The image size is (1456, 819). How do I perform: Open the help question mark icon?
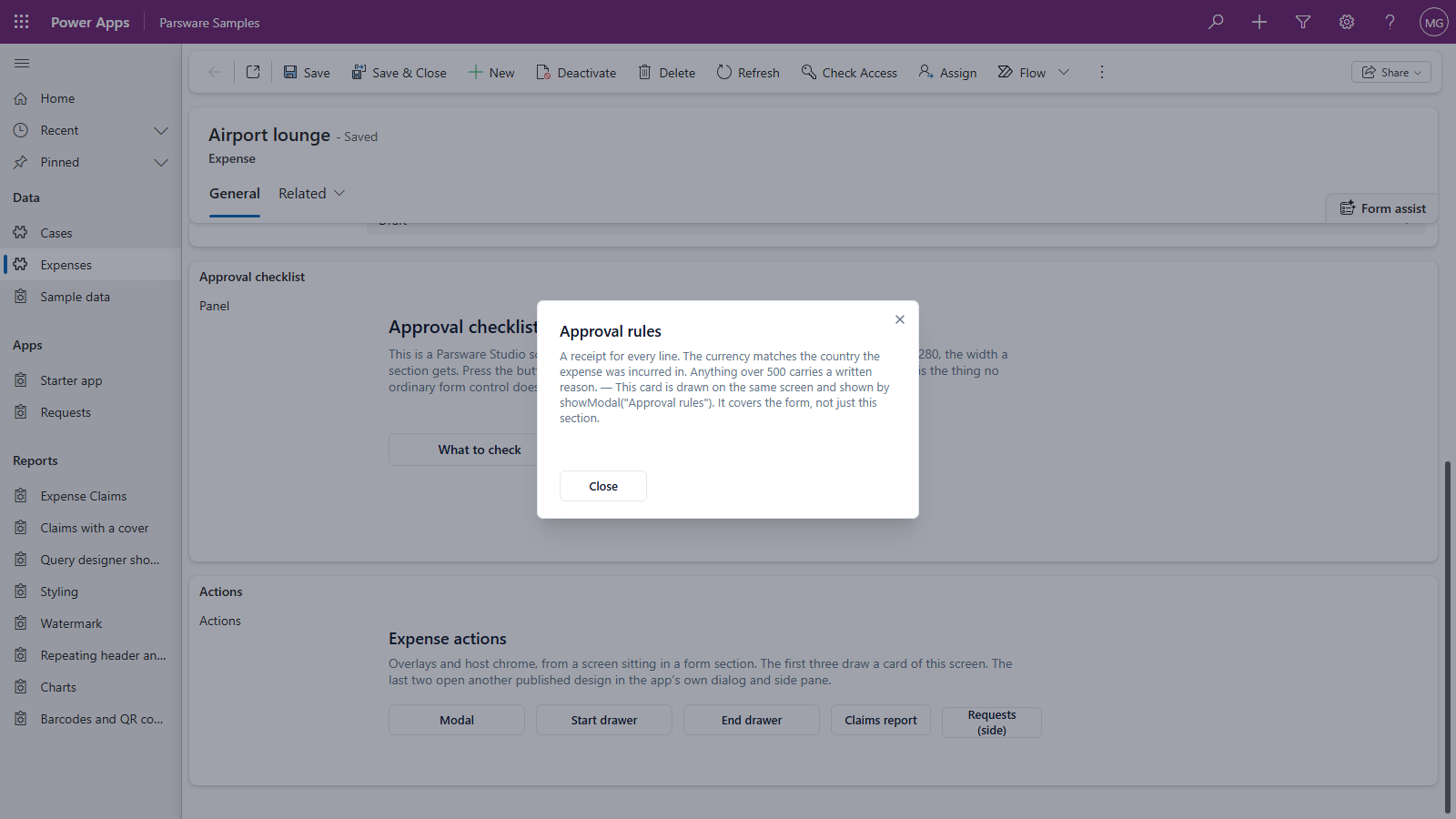[1390, 22]
